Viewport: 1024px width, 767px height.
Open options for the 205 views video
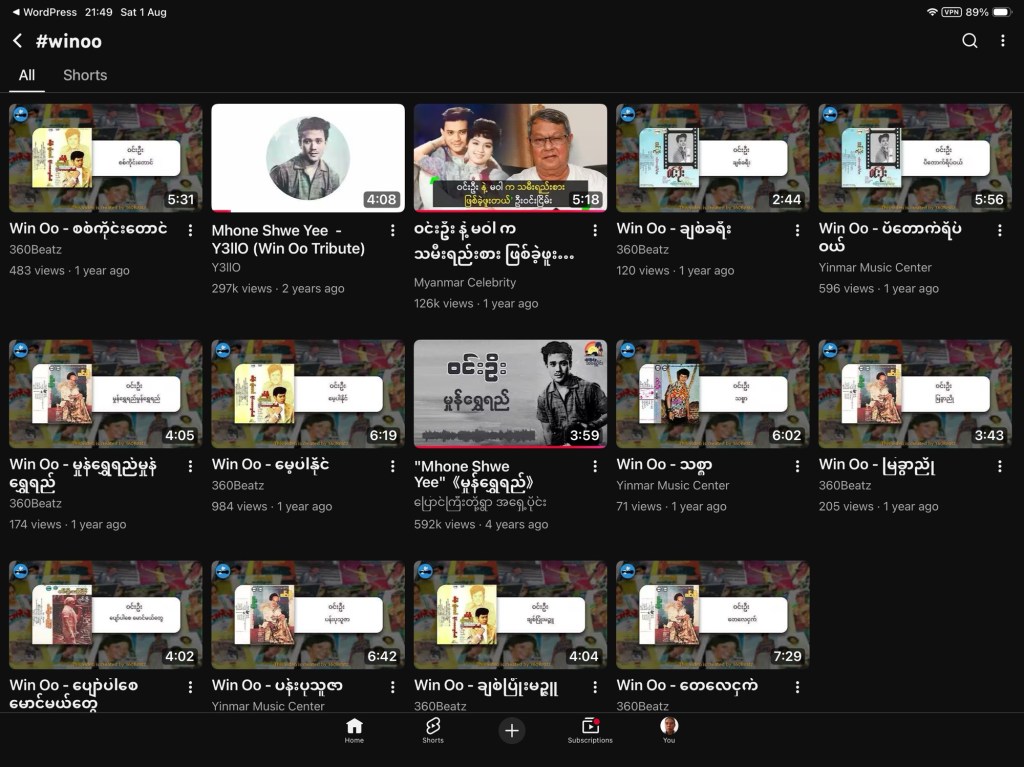pos(1000,466)
